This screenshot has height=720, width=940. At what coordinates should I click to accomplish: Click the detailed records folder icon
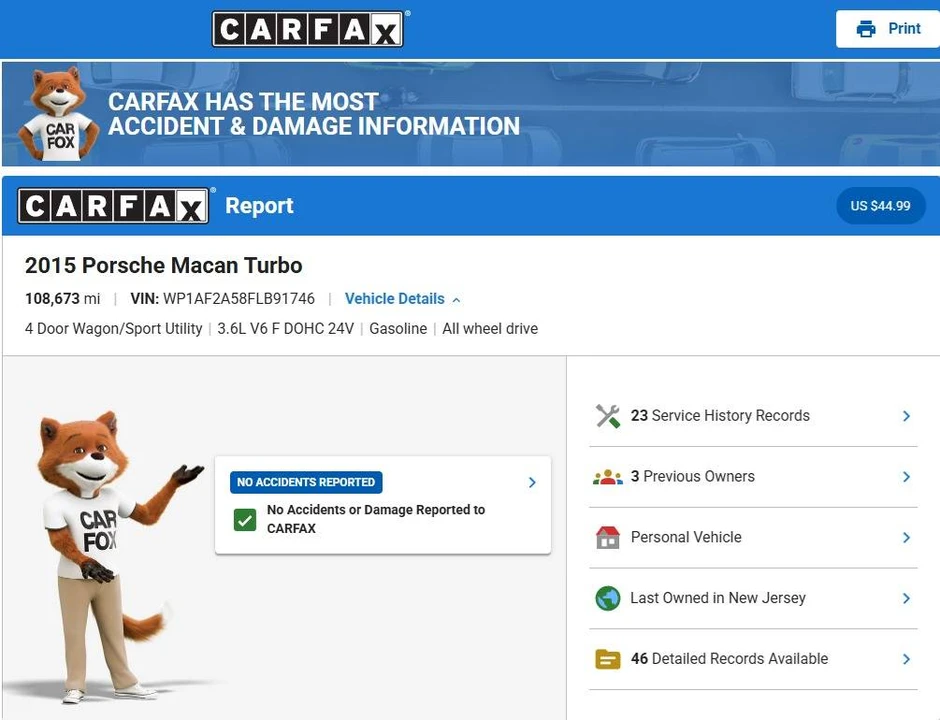608,659
